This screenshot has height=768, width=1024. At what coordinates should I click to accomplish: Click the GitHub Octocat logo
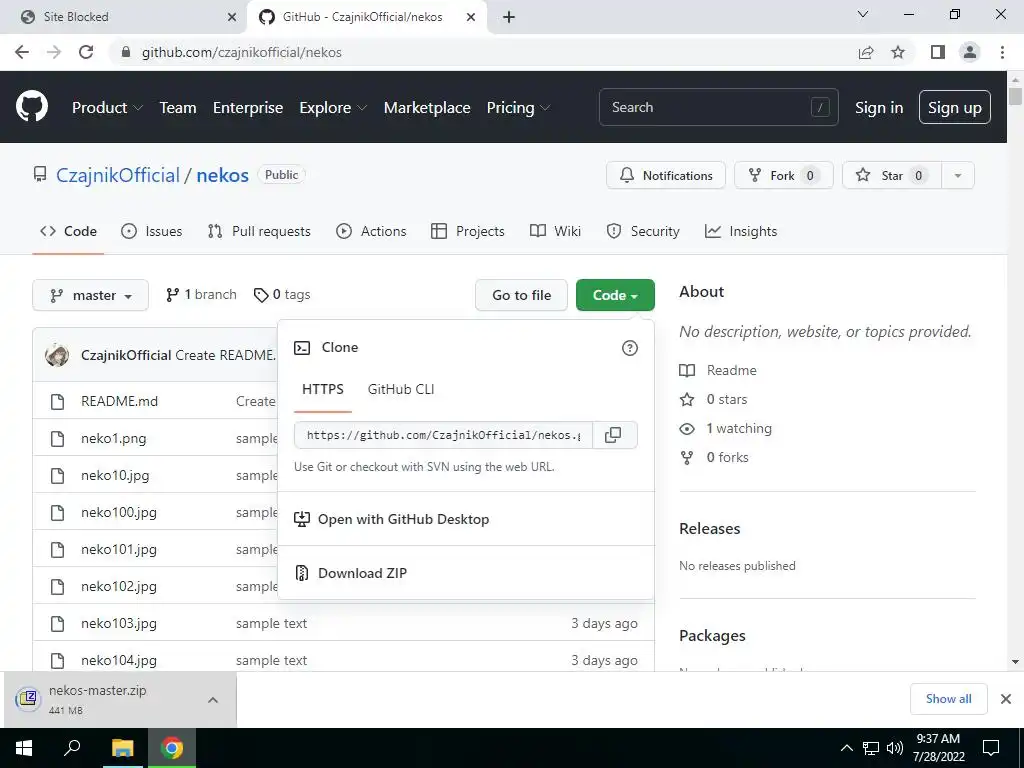[31, 106]
